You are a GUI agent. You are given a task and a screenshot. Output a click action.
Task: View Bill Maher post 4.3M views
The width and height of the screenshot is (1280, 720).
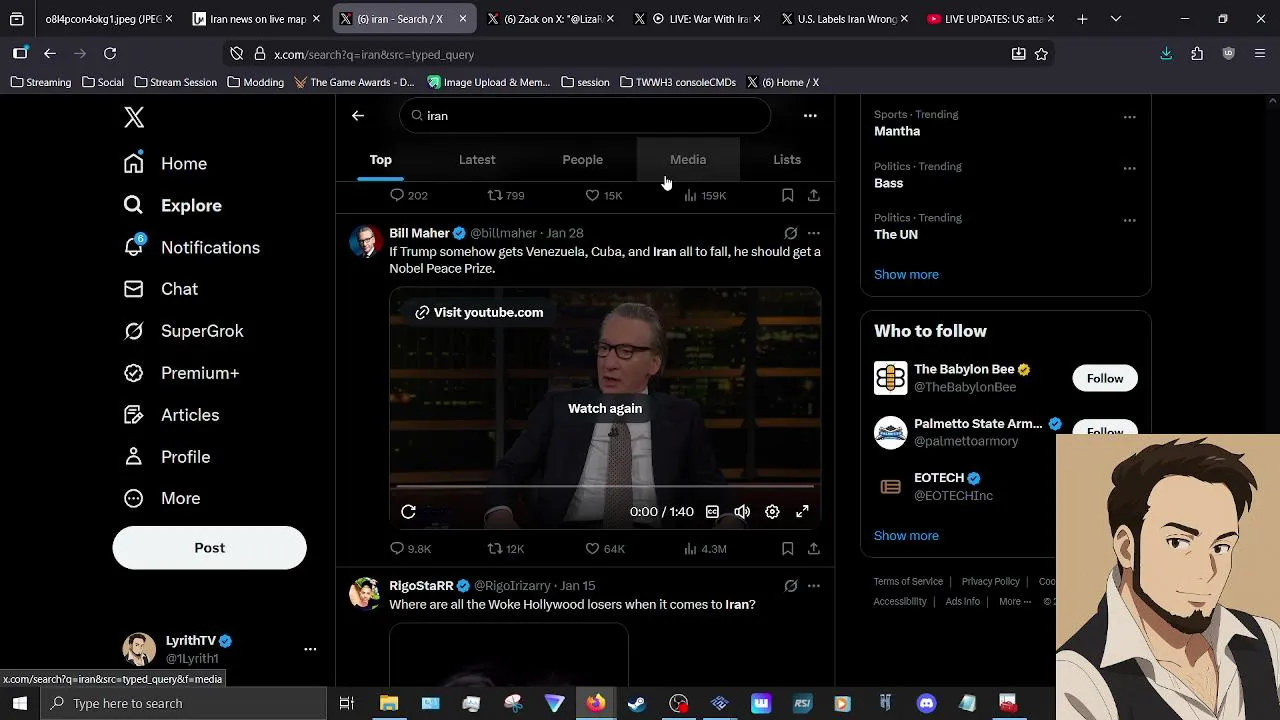(704, 549)
